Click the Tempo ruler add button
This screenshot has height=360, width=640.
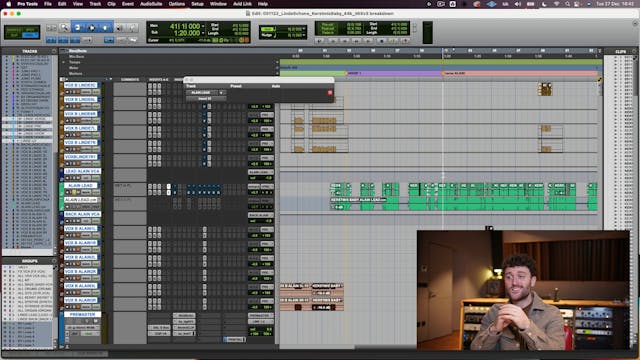click(277, 62)
